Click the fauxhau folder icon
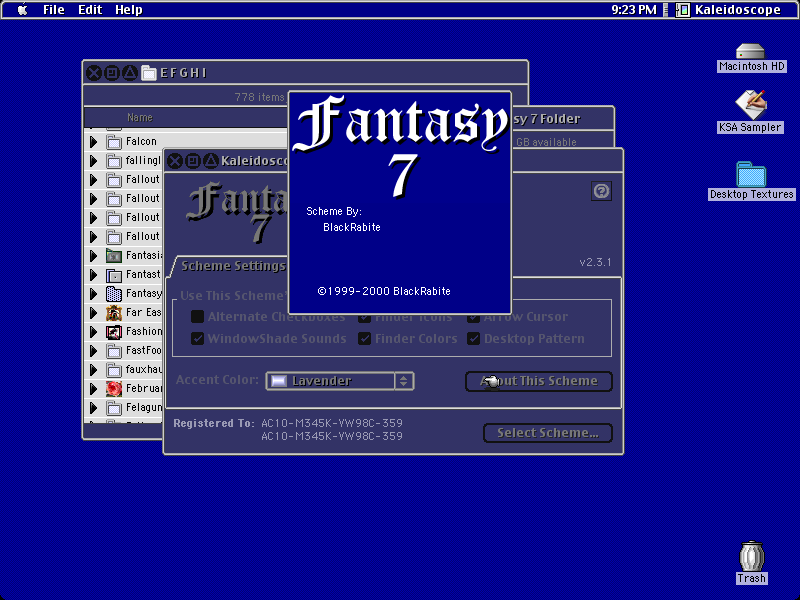Viewport: 800px width, 600px height. coord(114,370)
